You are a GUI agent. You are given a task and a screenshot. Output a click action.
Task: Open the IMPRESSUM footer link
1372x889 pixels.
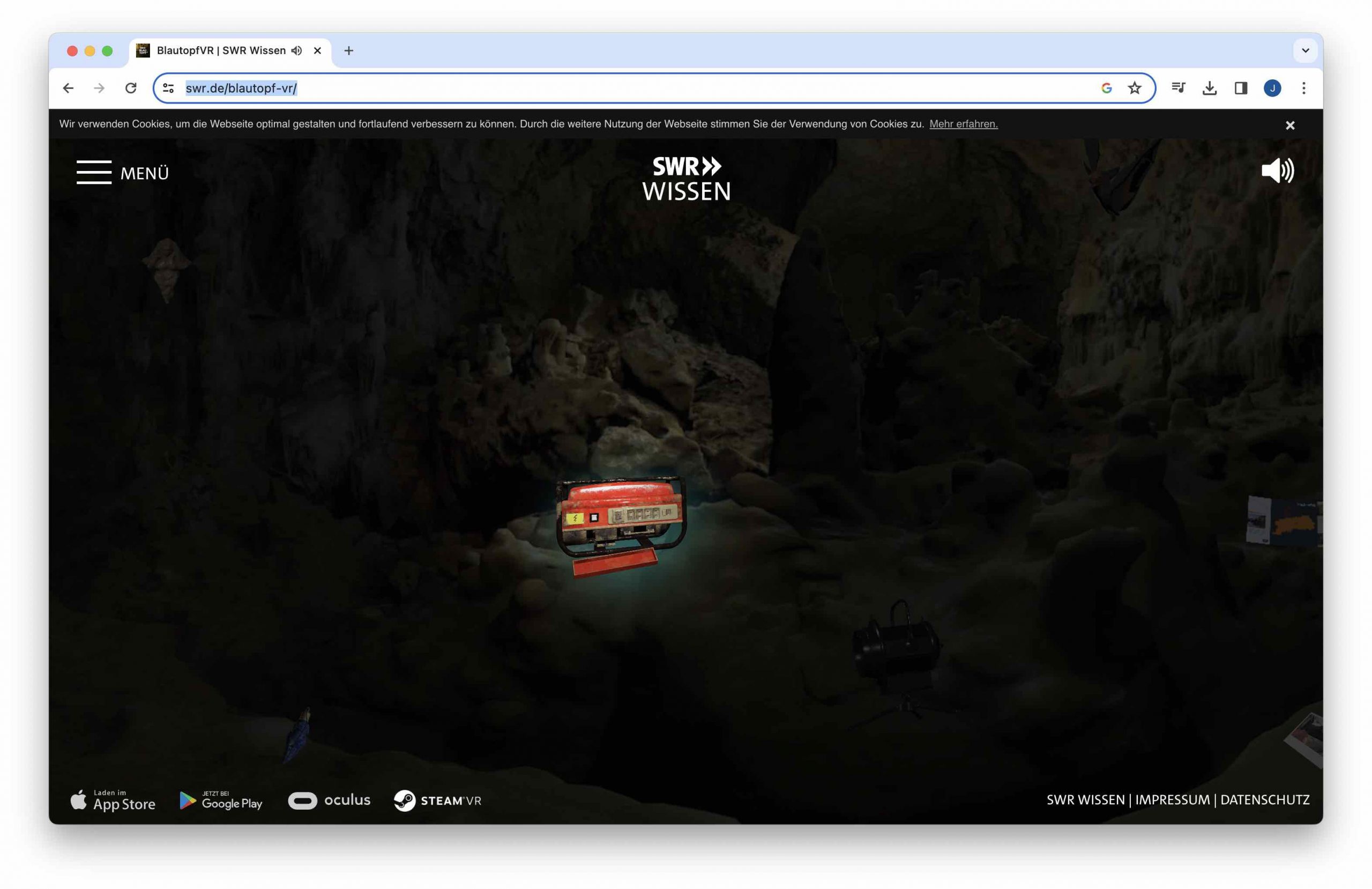tap(1173, 799)
